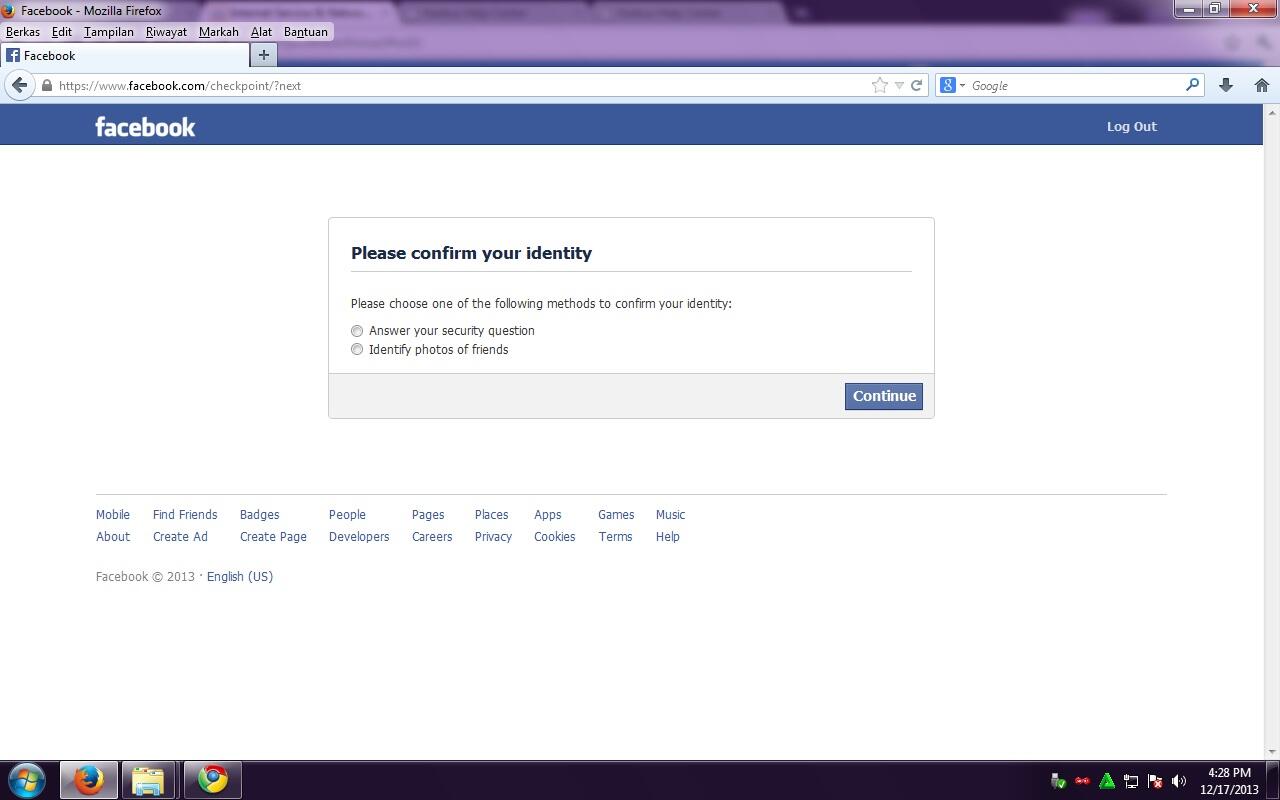1280x800 pixels.
Task: Click the padlock icon in the URL bar
Action: (x=46, y=86)
